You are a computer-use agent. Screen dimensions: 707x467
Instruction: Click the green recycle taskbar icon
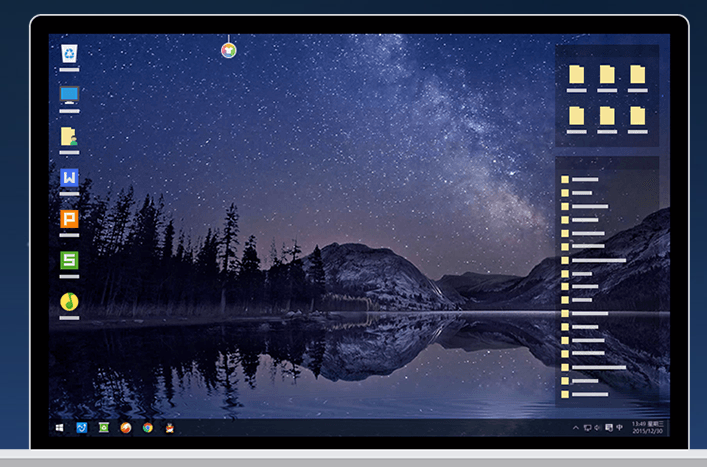point(104,427)
